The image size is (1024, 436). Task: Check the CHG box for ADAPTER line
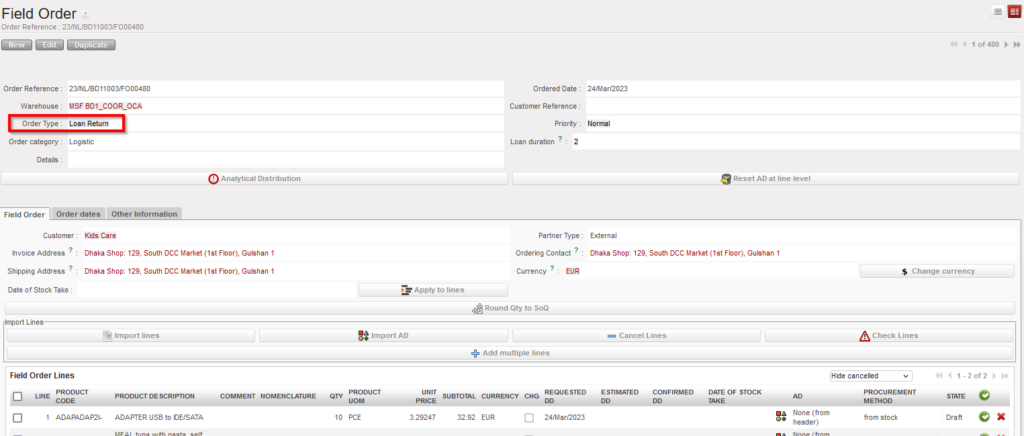point(529,417)
